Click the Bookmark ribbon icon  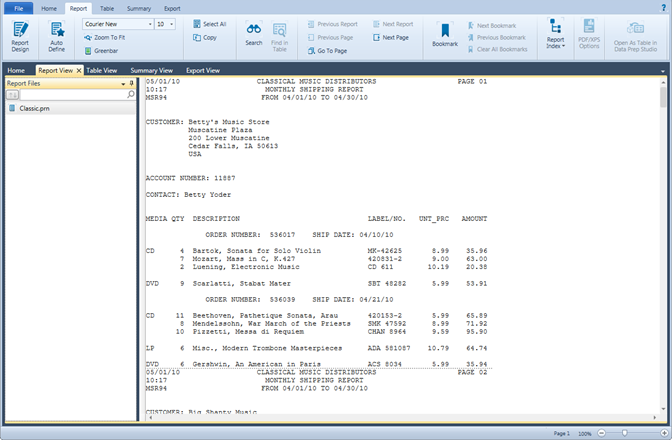pyautogui.click(x=445, y=34)
